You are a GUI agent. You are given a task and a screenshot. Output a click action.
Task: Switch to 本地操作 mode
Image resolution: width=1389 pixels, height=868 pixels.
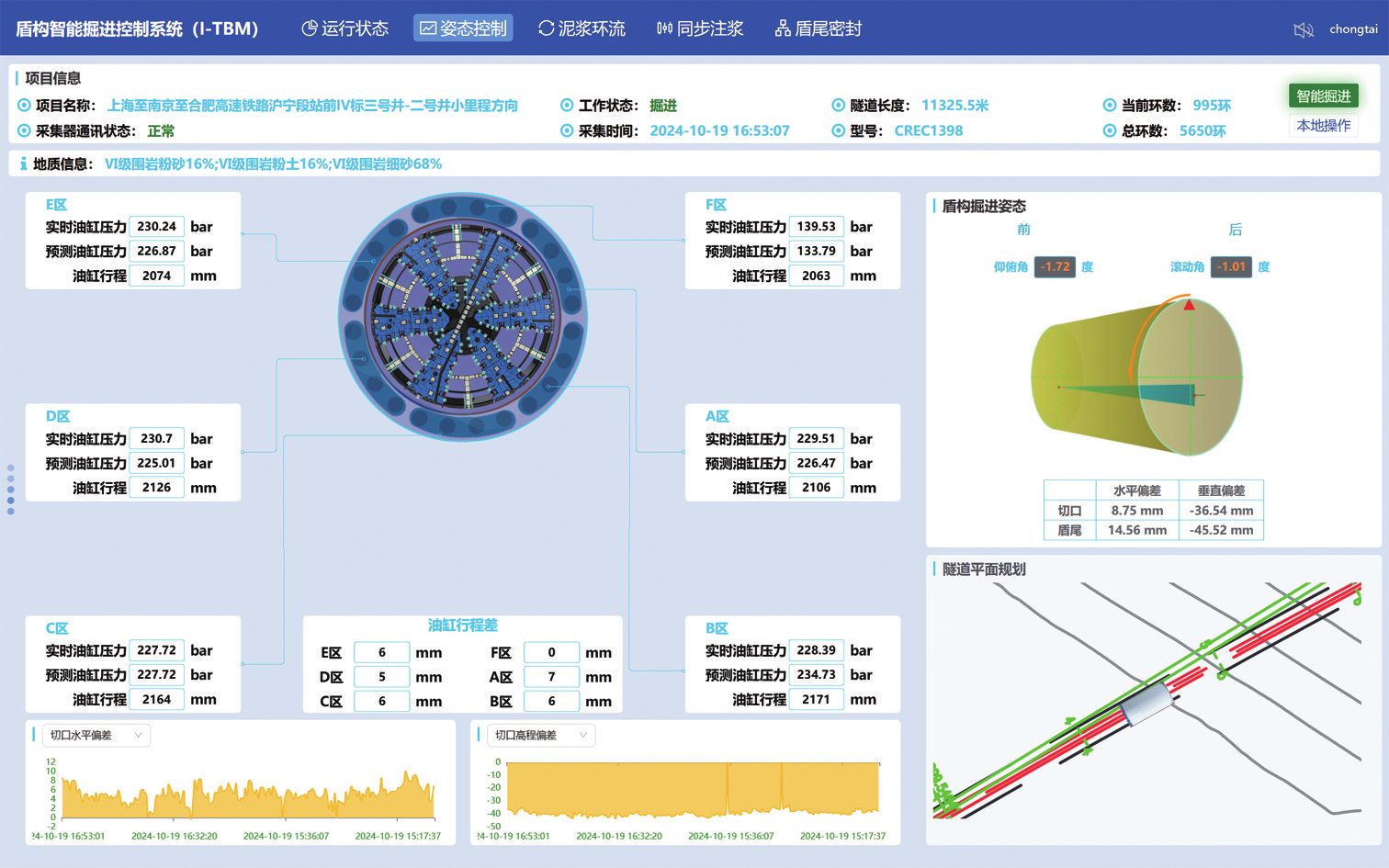(x=1323, y=126)
